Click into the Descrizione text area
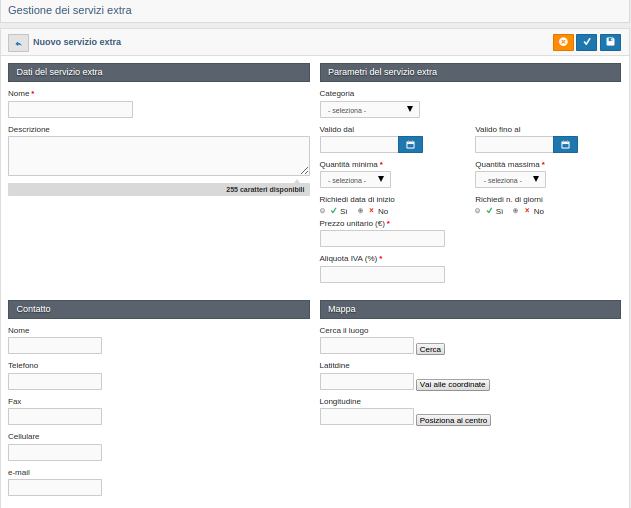This screenshot has width=631, height=508. 158,156
